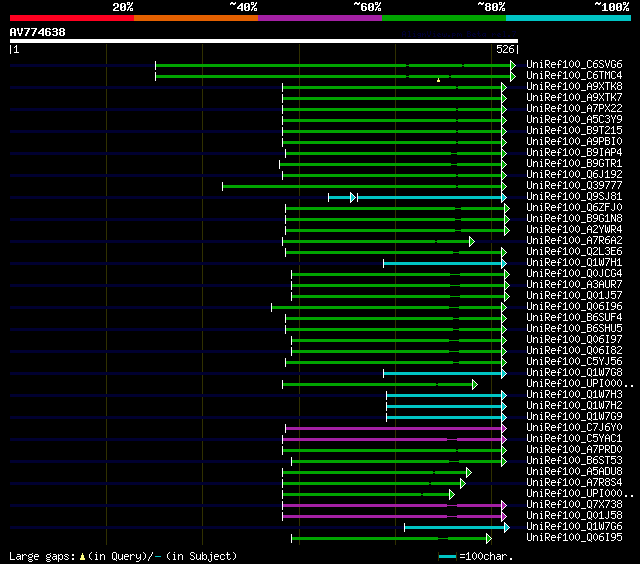Image resolution: width=640 pixels, height=564 pixels.
Task: Select the UniRef100_B9T215 label
Action: (x=574, y=131)
